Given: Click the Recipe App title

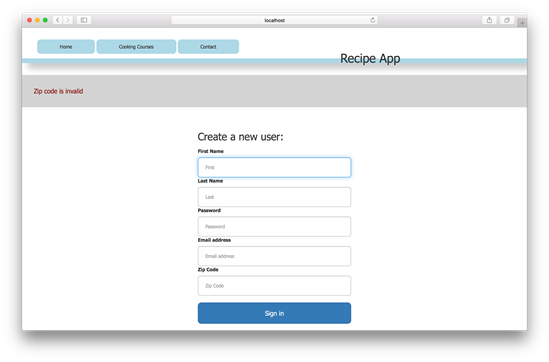Looking at the screenshot, I should pyautogui.click(x=370, y=58).
